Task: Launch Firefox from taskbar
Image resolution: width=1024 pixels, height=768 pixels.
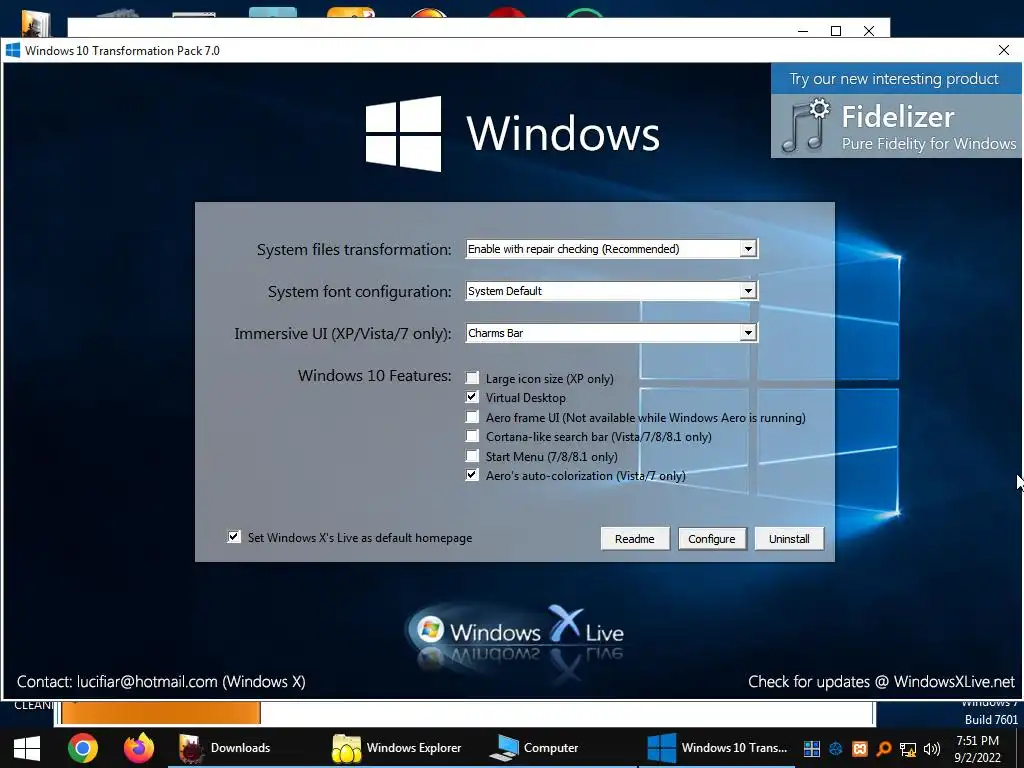Action: [x=138, y=748]
